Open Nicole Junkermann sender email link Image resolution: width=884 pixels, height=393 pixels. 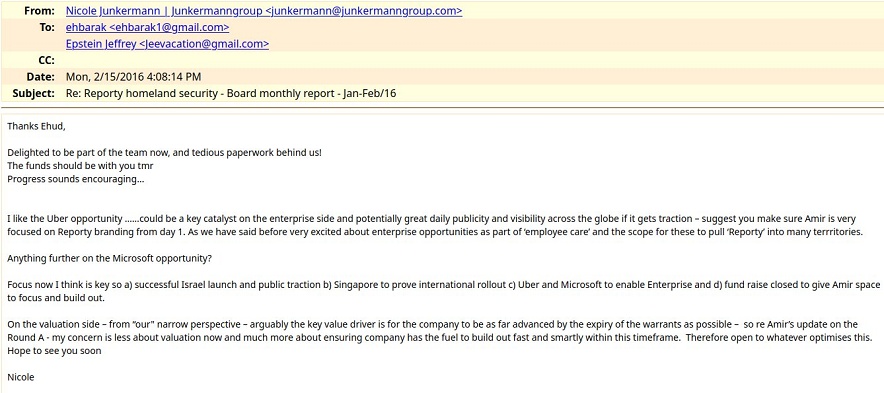(x=264, y=11)
